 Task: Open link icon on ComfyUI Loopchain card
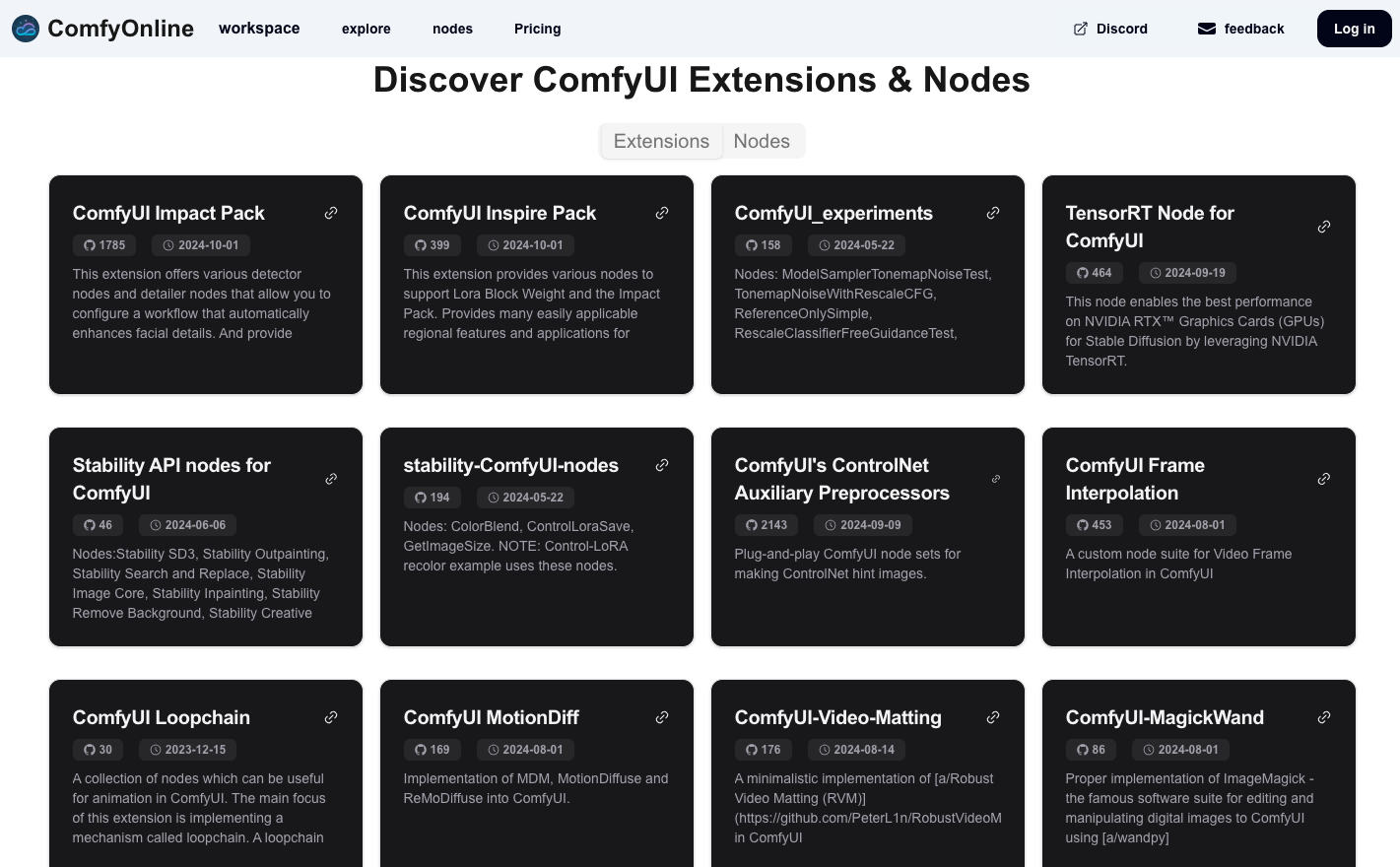331,717
